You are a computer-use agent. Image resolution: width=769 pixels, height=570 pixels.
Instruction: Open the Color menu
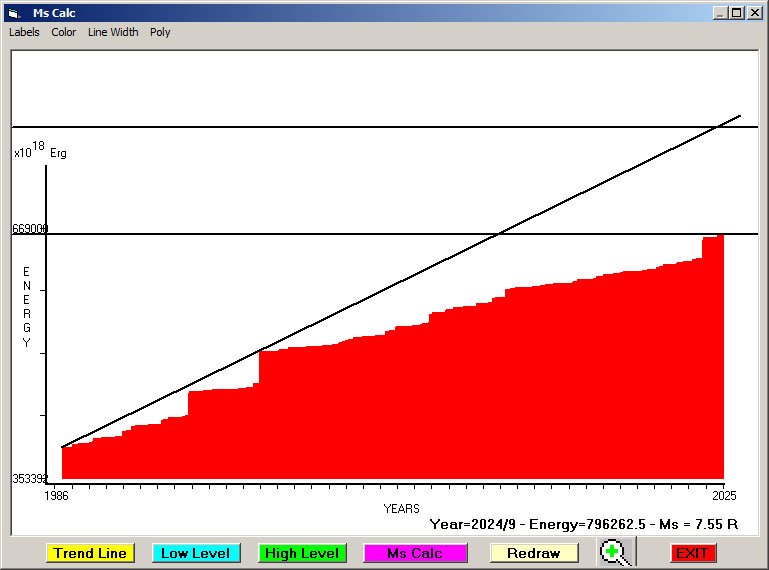click(64, 32)
